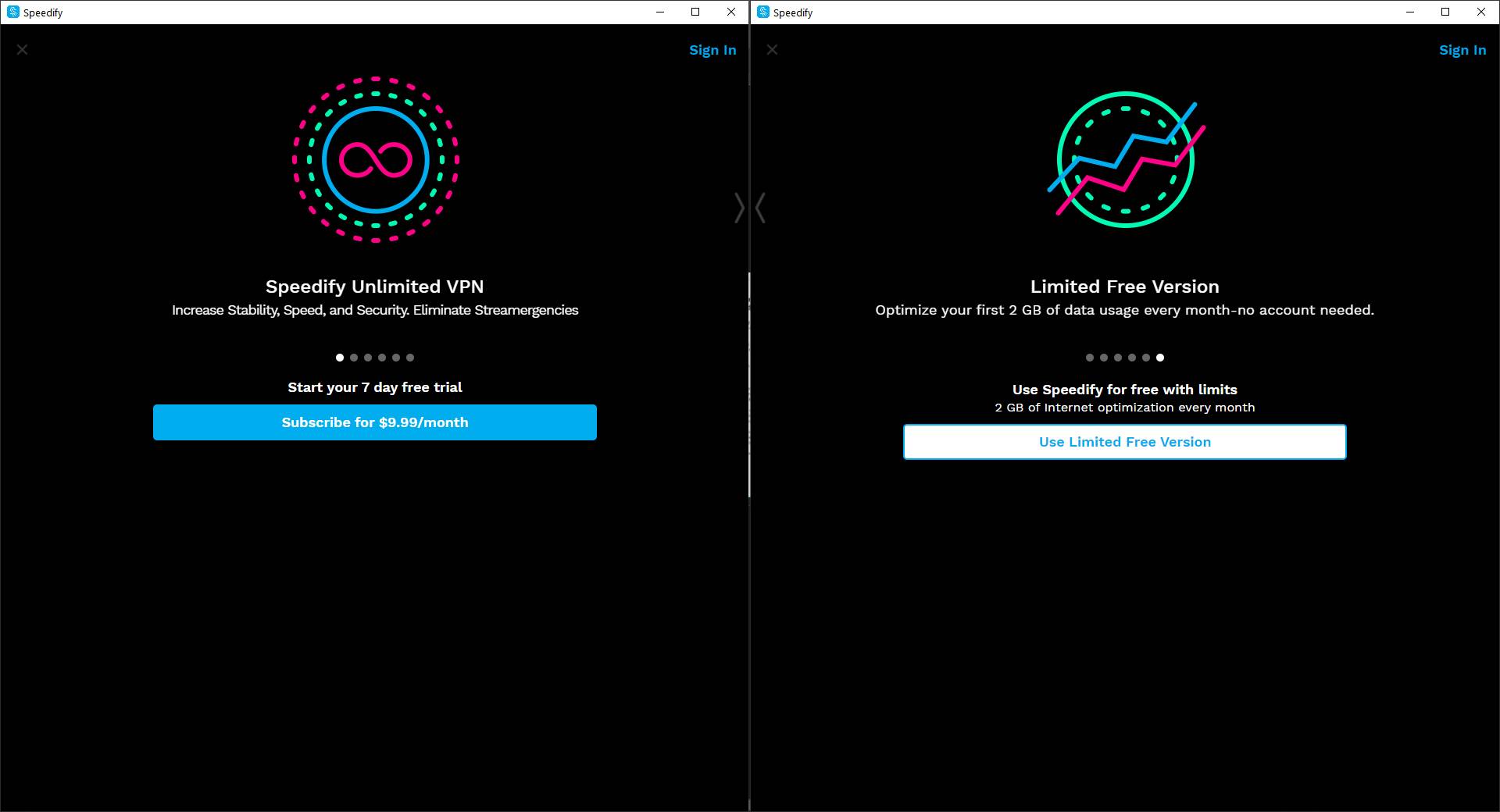Close the left Speedify window

pos(731,12)
